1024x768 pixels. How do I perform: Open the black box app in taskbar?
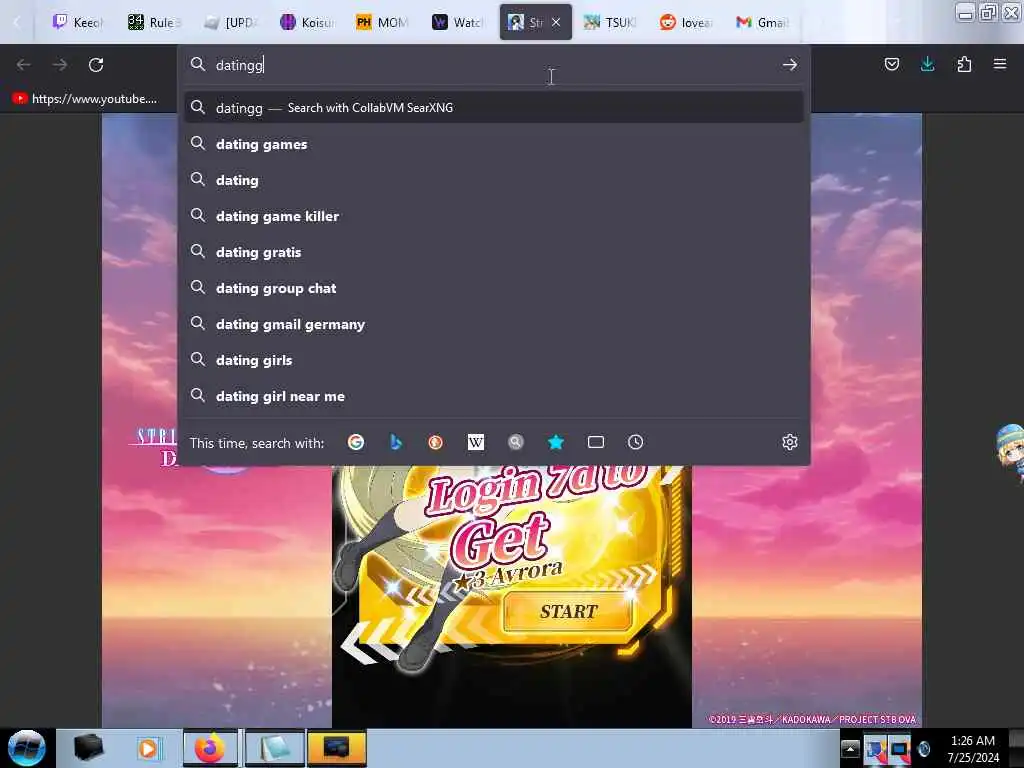coord(88,748)
